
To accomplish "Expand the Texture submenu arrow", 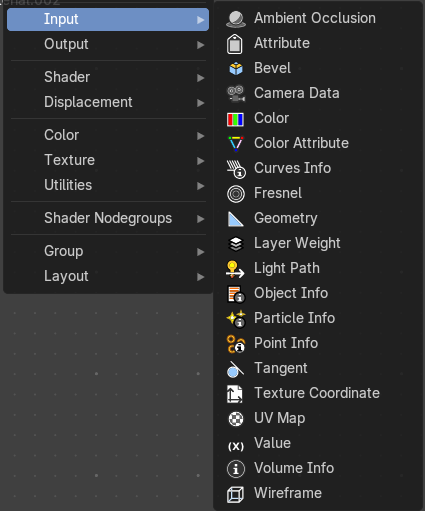I will (200, 161).
